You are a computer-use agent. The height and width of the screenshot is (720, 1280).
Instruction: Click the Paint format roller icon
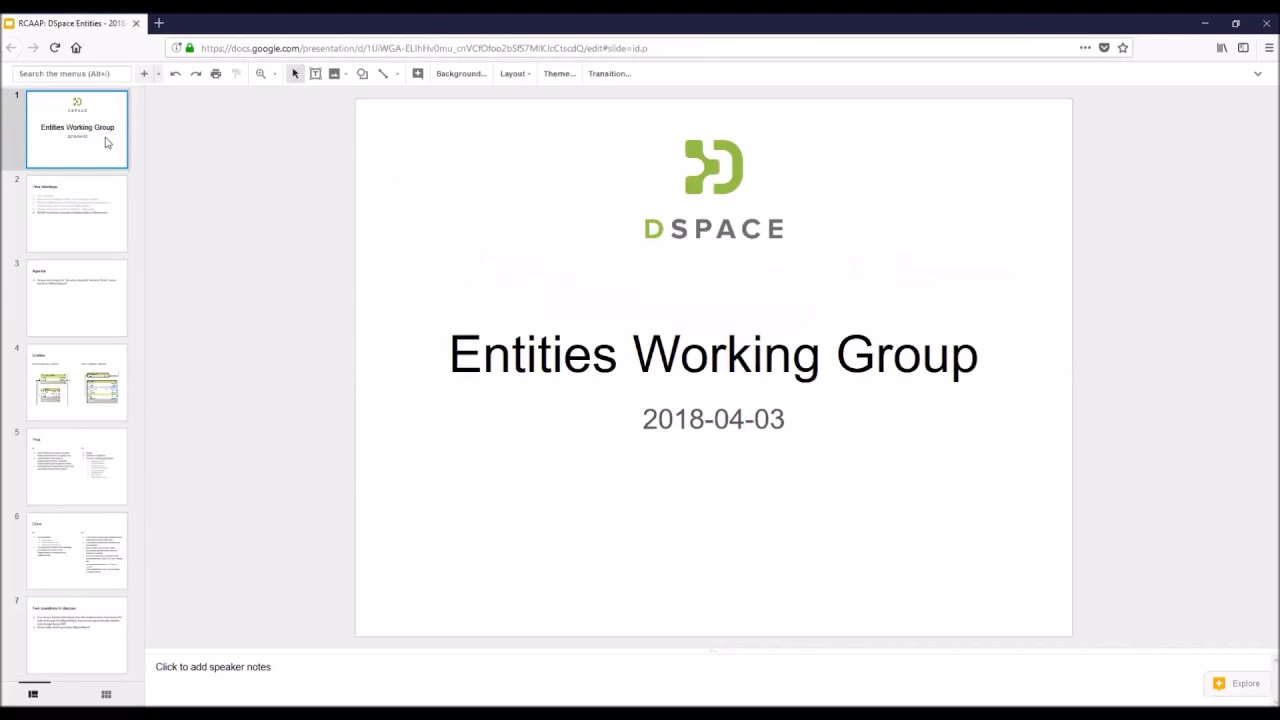(236, 74)
